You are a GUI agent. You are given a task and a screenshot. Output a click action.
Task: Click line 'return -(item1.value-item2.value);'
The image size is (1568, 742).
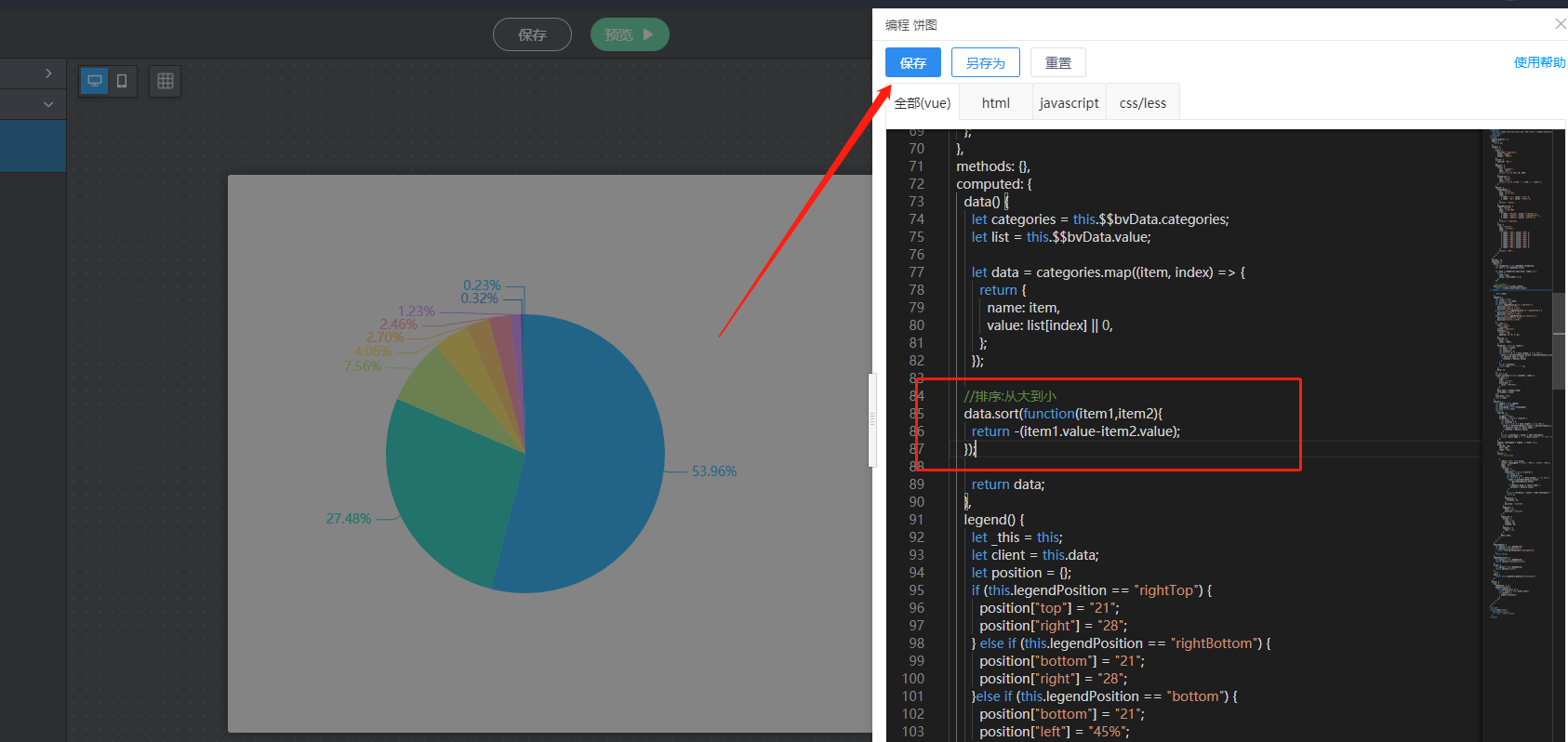coord(1076,431)
